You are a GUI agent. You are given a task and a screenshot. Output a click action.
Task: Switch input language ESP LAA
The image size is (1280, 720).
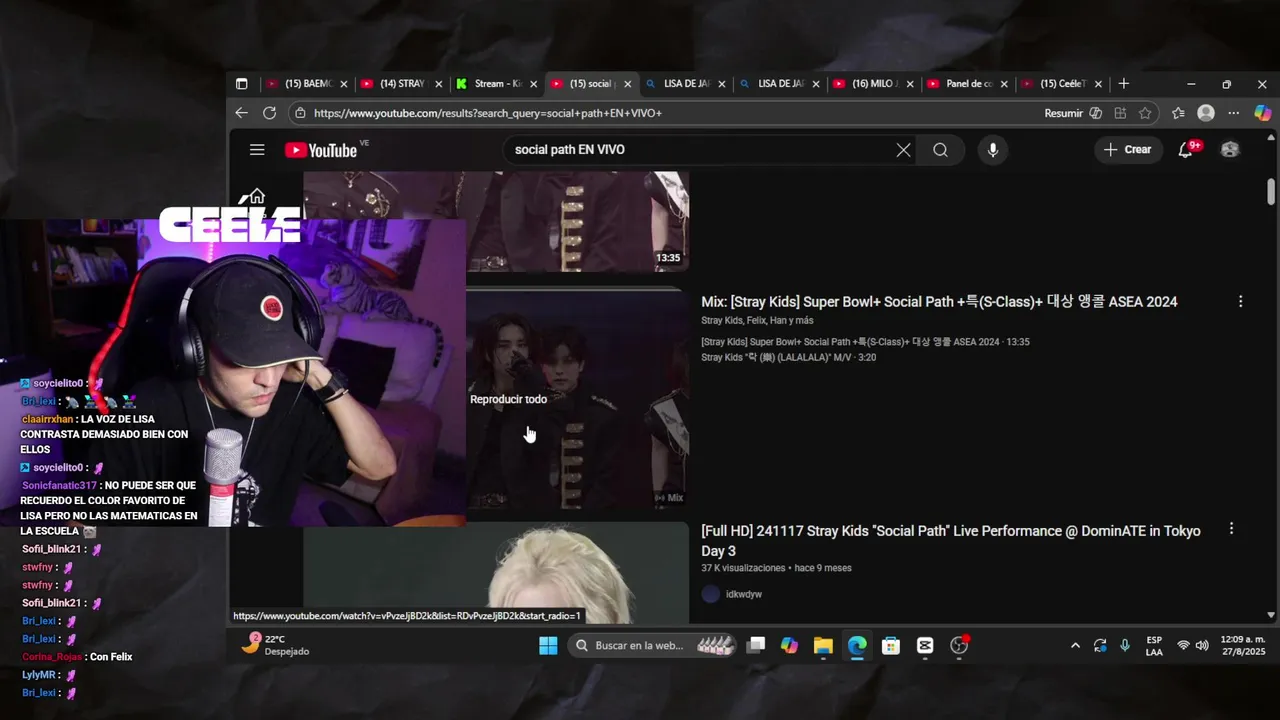click(1154, 645)
